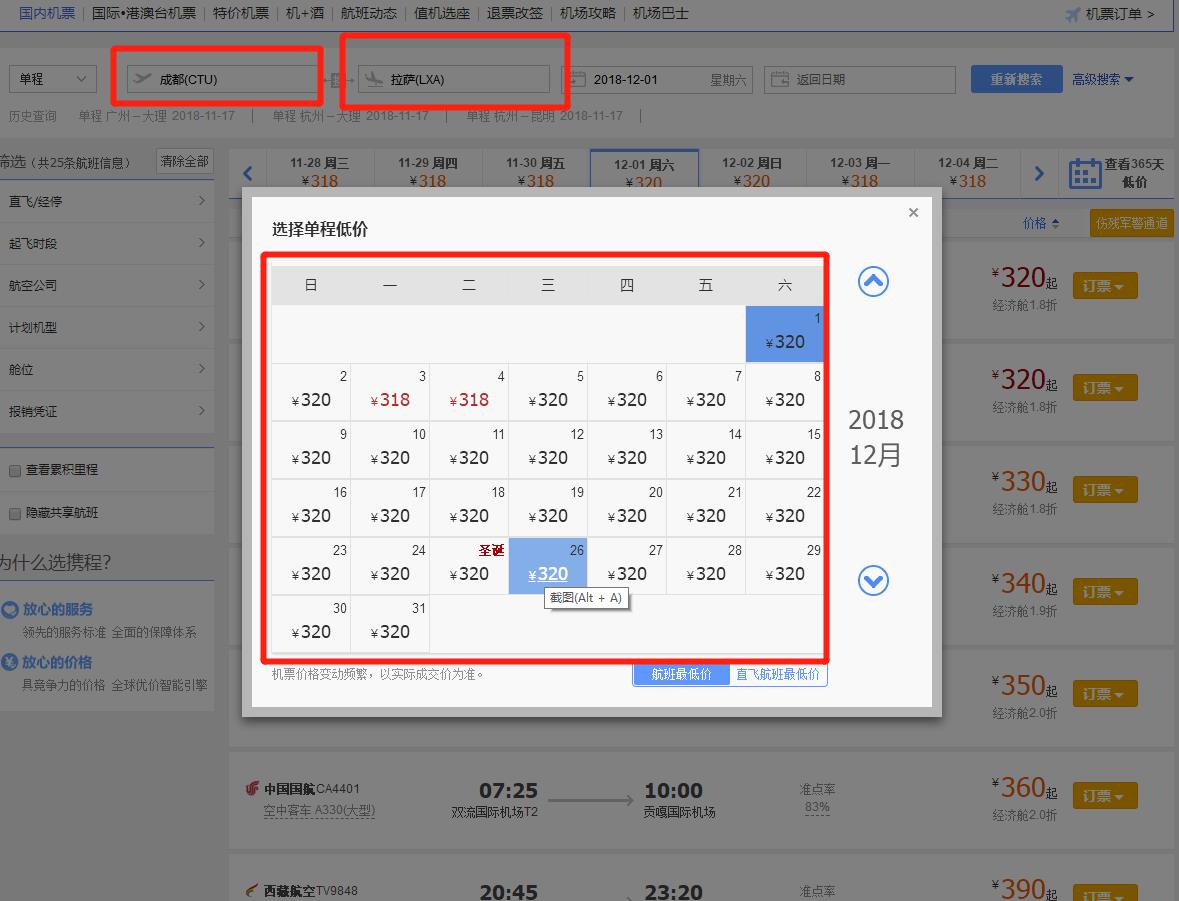The width and height of the screenshot is (1179, 901).
Task: Open the 特价机票 tab
Action: pos(241,14)
